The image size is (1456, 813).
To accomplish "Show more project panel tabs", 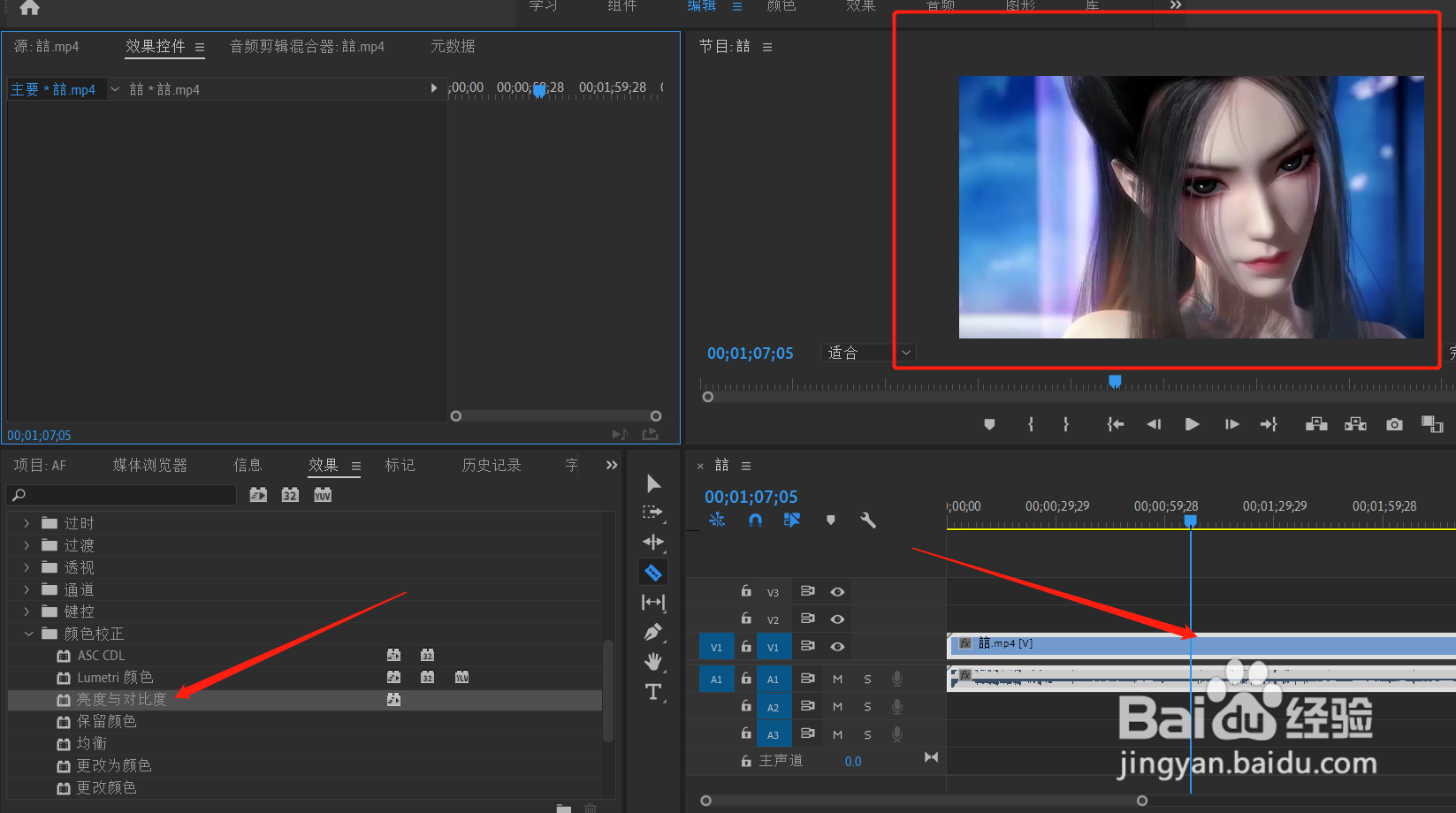I will (612, 465).
